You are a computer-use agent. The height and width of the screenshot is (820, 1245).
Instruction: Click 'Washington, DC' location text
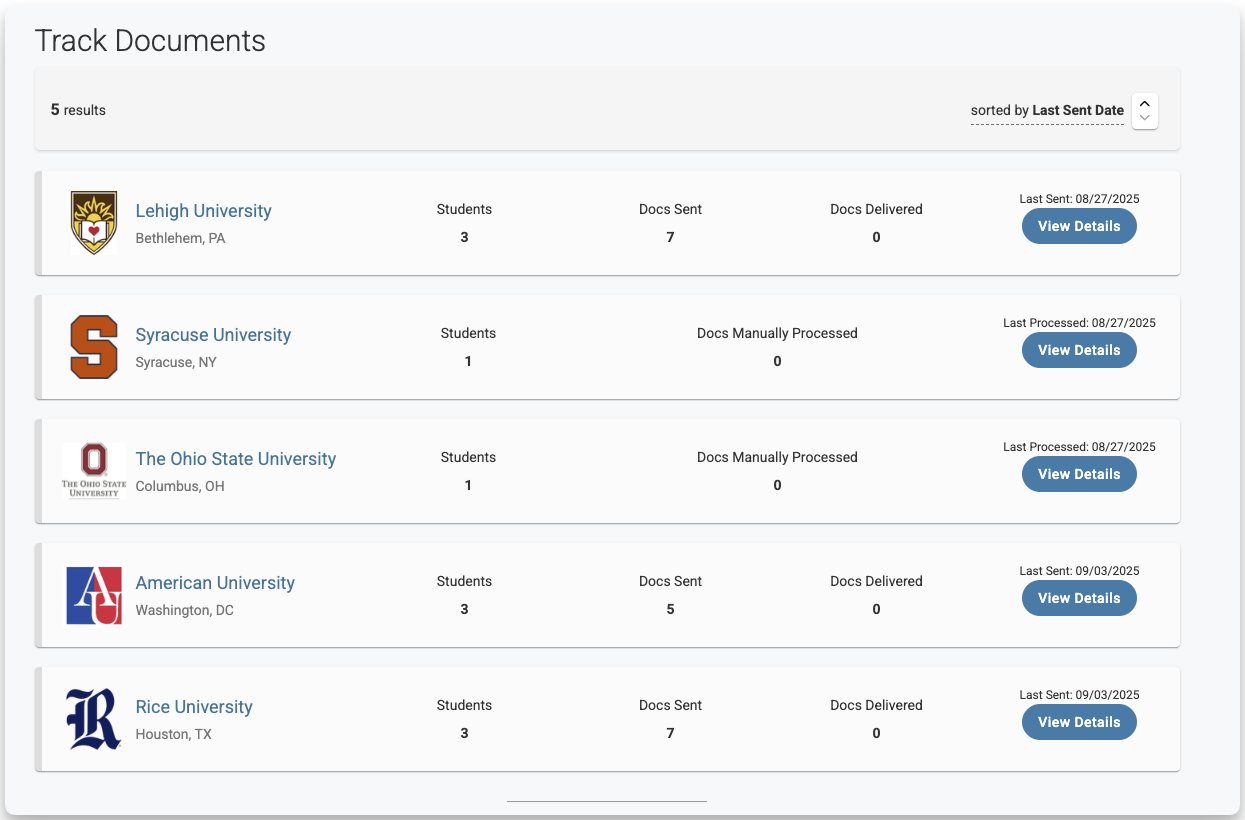tap(185, 610)
